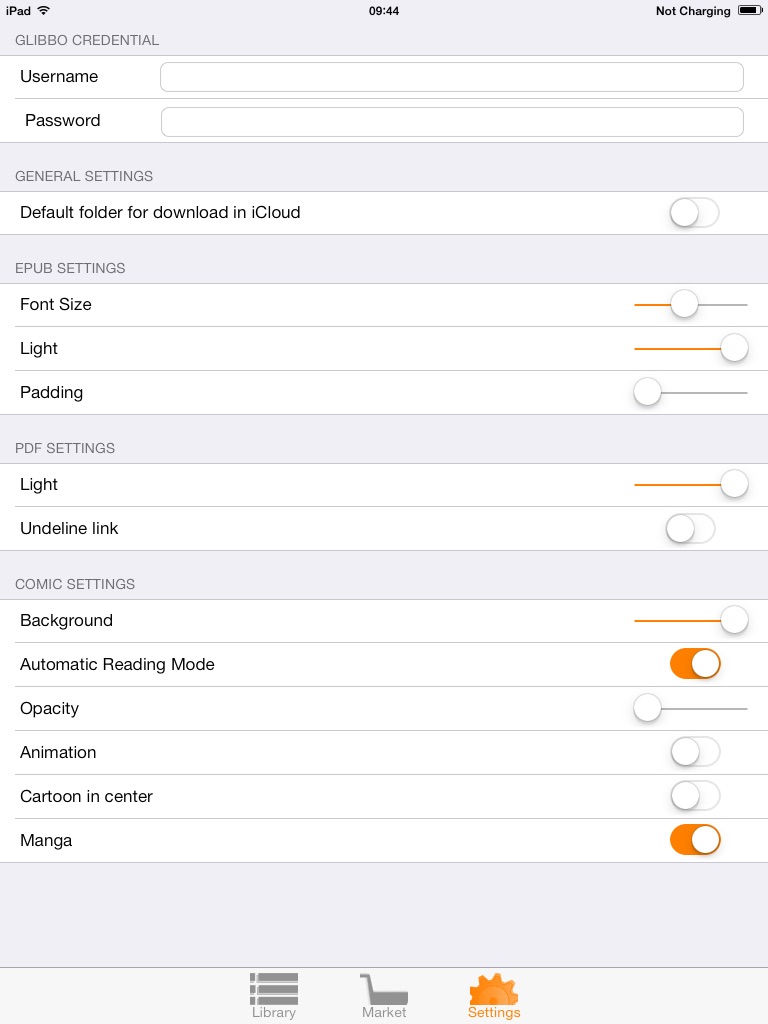Click the Username text field

click(x=452, y=77)
